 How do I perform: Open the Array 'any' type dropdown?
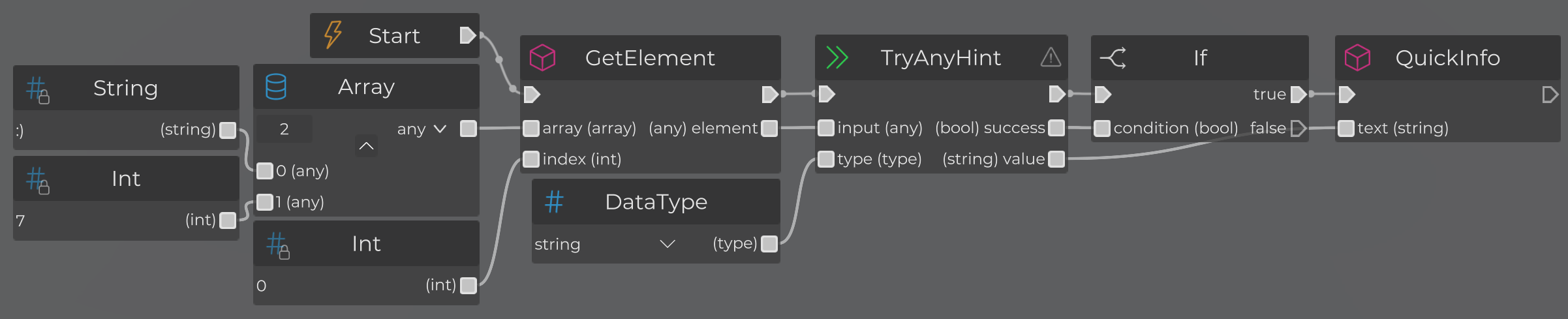pos(422,129)
